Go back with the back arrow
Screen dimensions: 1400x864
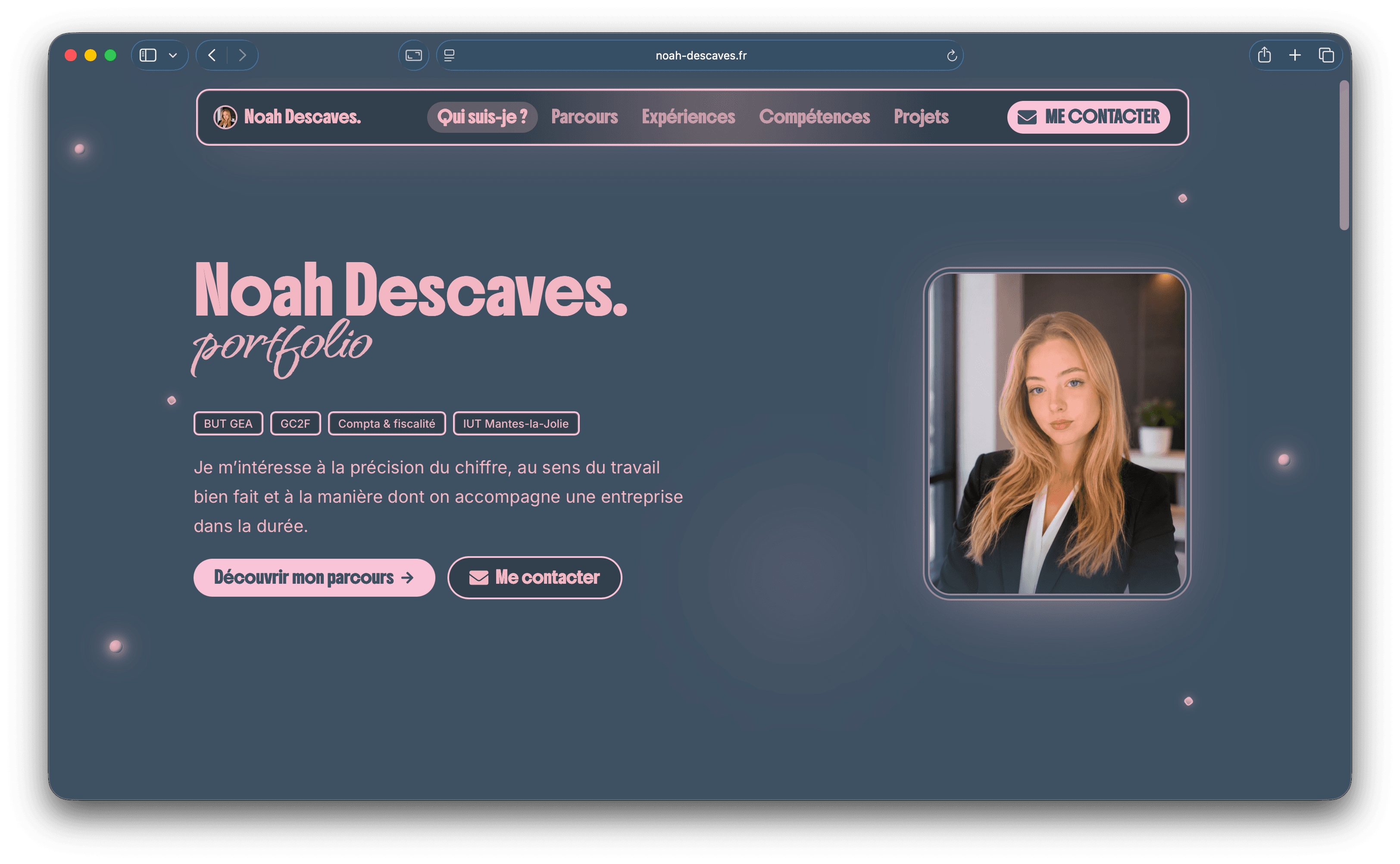(x=212, y=56)
